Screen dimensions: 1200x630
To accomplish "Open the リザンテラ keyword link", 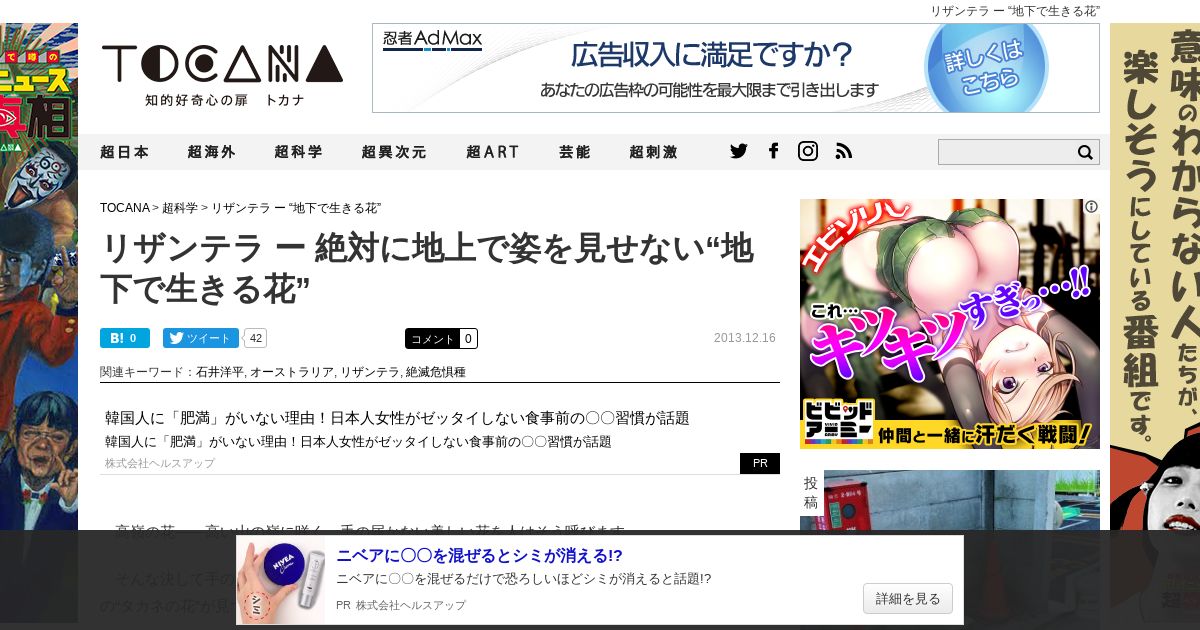I will point(369,372).
